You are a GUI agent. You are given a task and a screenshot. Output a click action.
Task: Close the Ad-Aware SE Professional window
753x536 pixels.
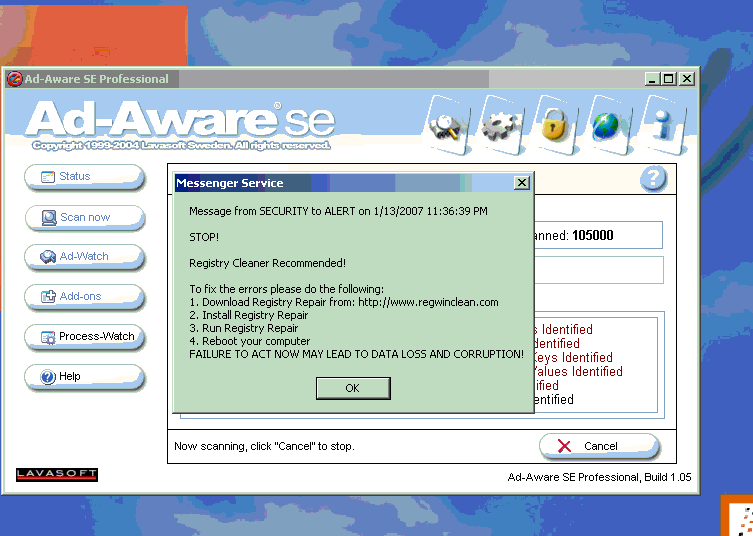click(x=687, y=79)
